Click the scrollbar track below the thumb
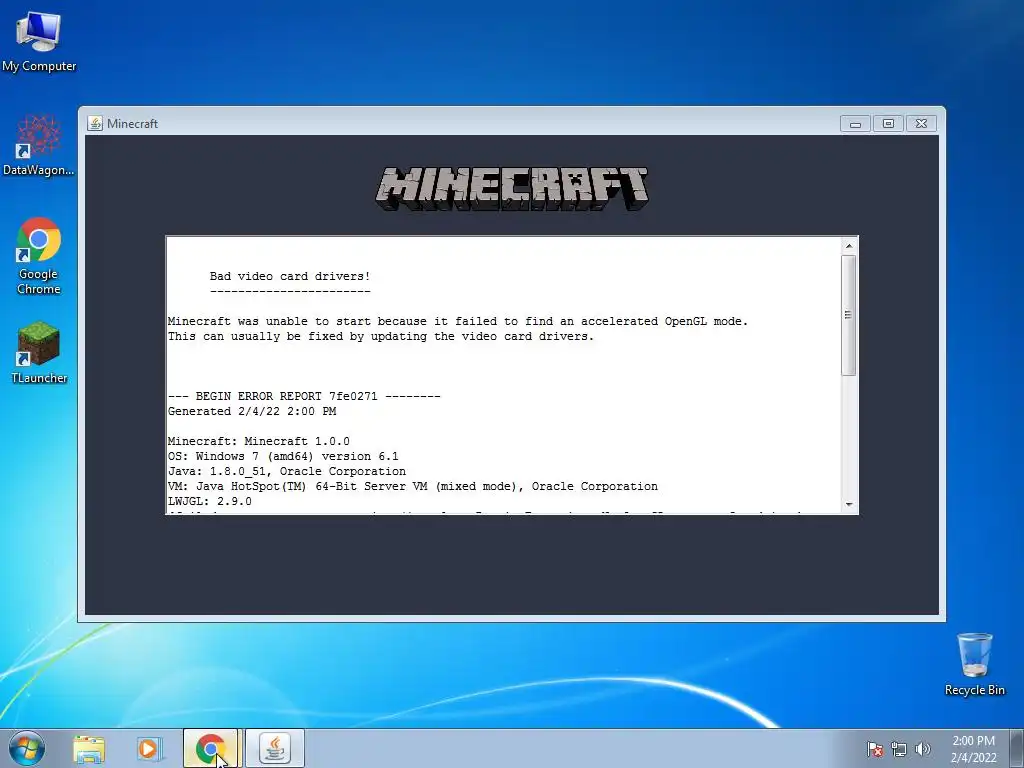The width and height of the screenshot is (1024, 768). (x=848, y=436)
